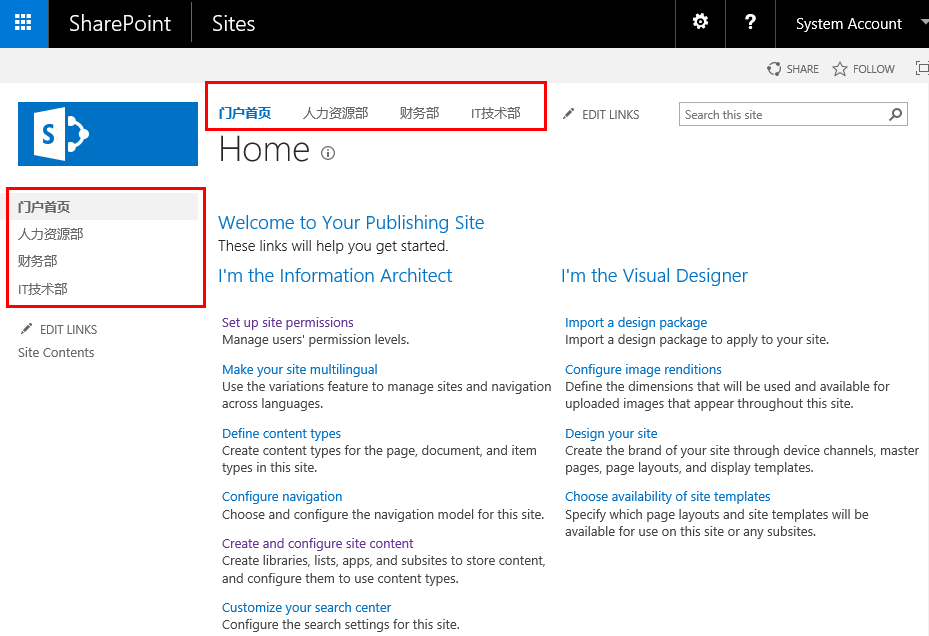Screen dimensions: 929x636
Task: Click the SharePoint site logo image
Action: [x=108, y=134]
